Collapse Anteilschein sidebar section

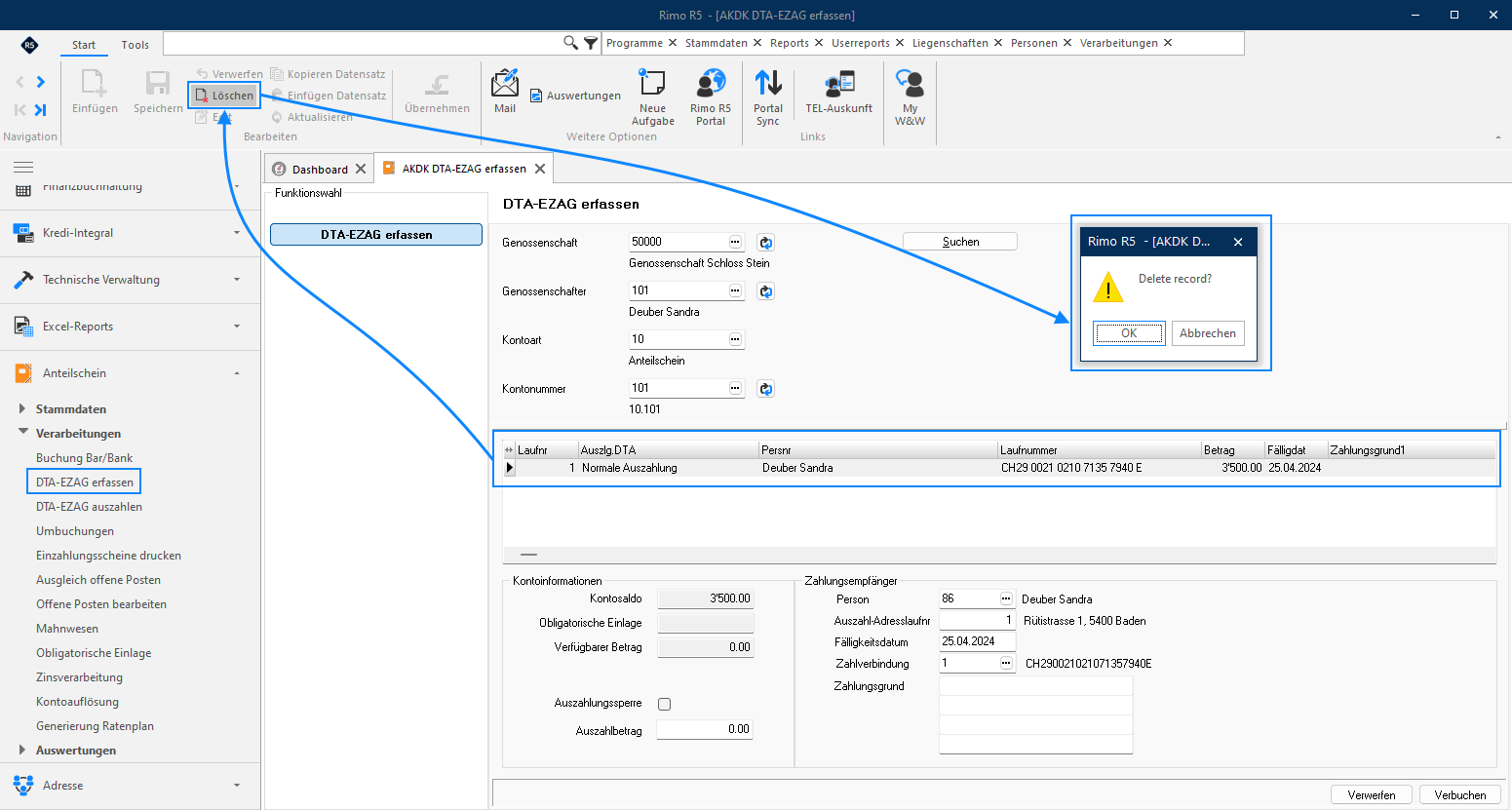tap(130, 373)
